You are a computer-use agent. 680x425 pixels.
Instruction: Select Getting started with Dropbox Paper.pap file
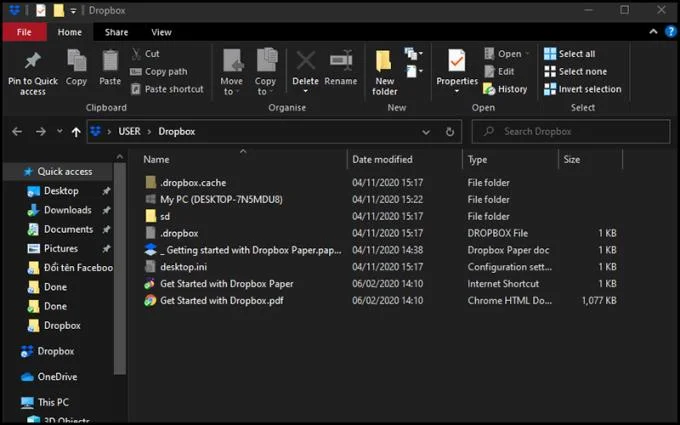pyautogui.click(x=243, y=250)
